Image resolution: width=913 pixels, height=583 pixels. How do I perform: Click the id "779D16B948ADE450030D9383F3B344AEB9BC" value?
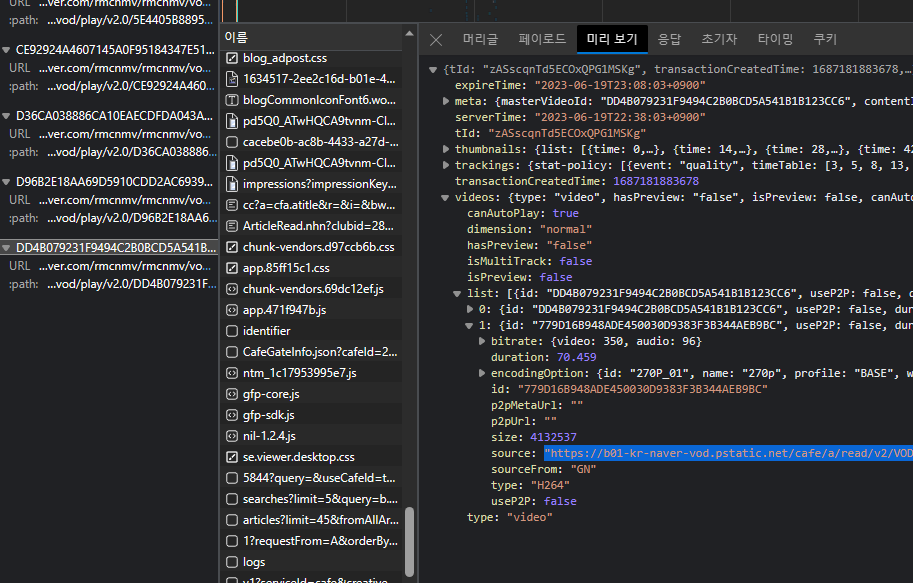[x=642, y=389]
